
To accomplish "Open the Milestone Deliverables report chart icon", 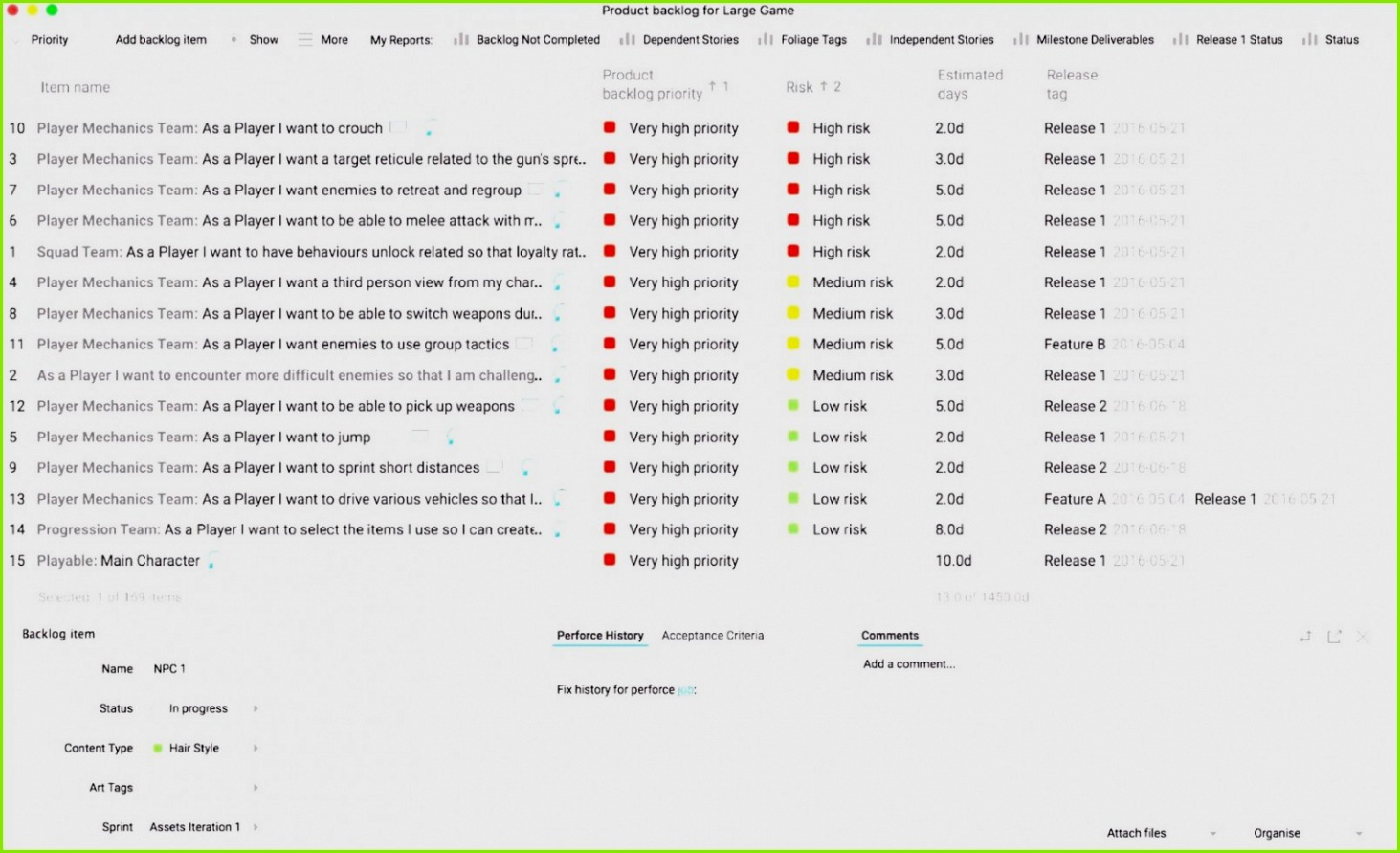I will tap(1021, 39).
